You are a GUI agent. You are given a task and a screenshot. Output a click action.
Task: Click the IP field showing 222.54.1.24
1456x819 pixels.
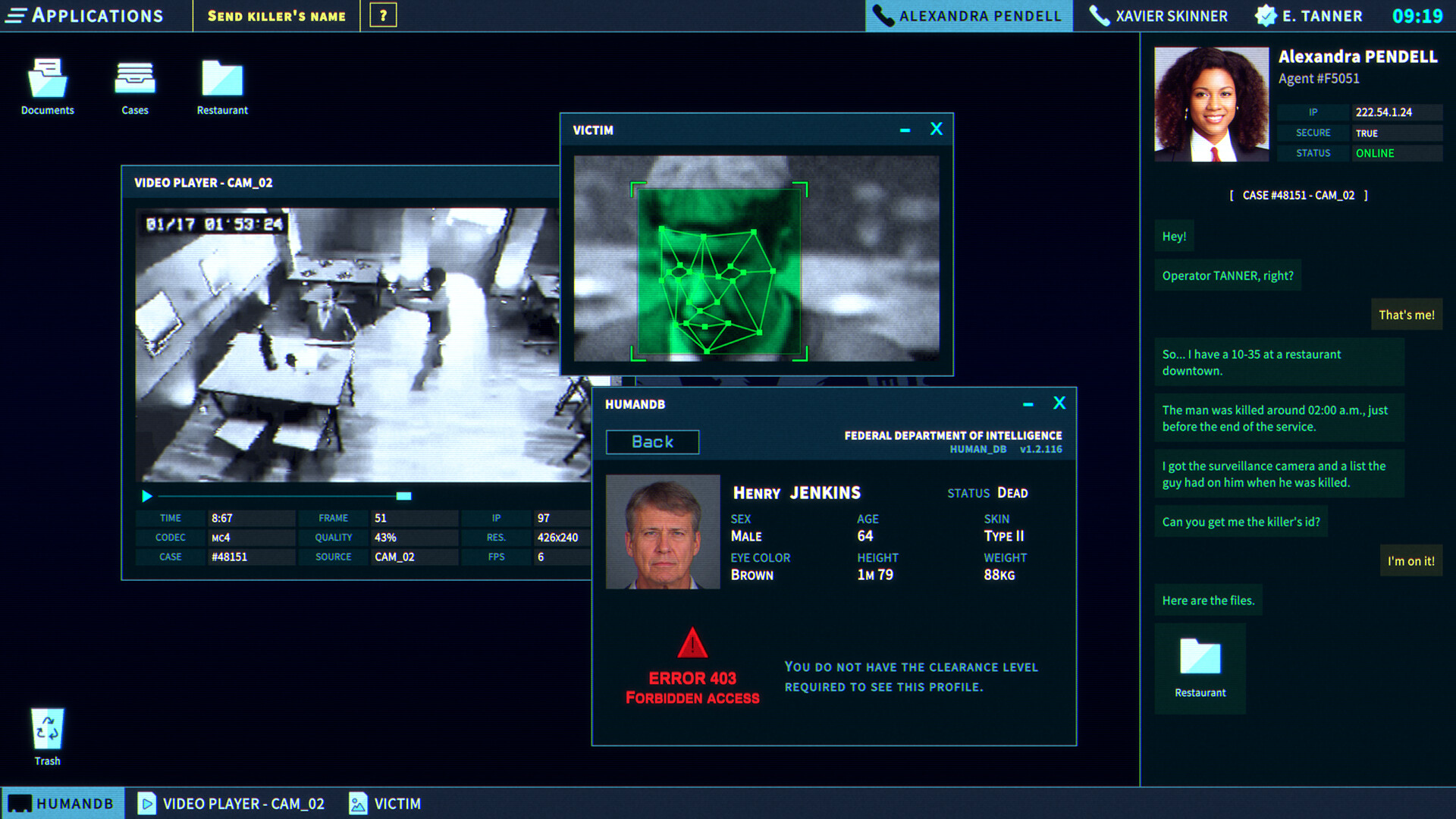pos(1398,111)
